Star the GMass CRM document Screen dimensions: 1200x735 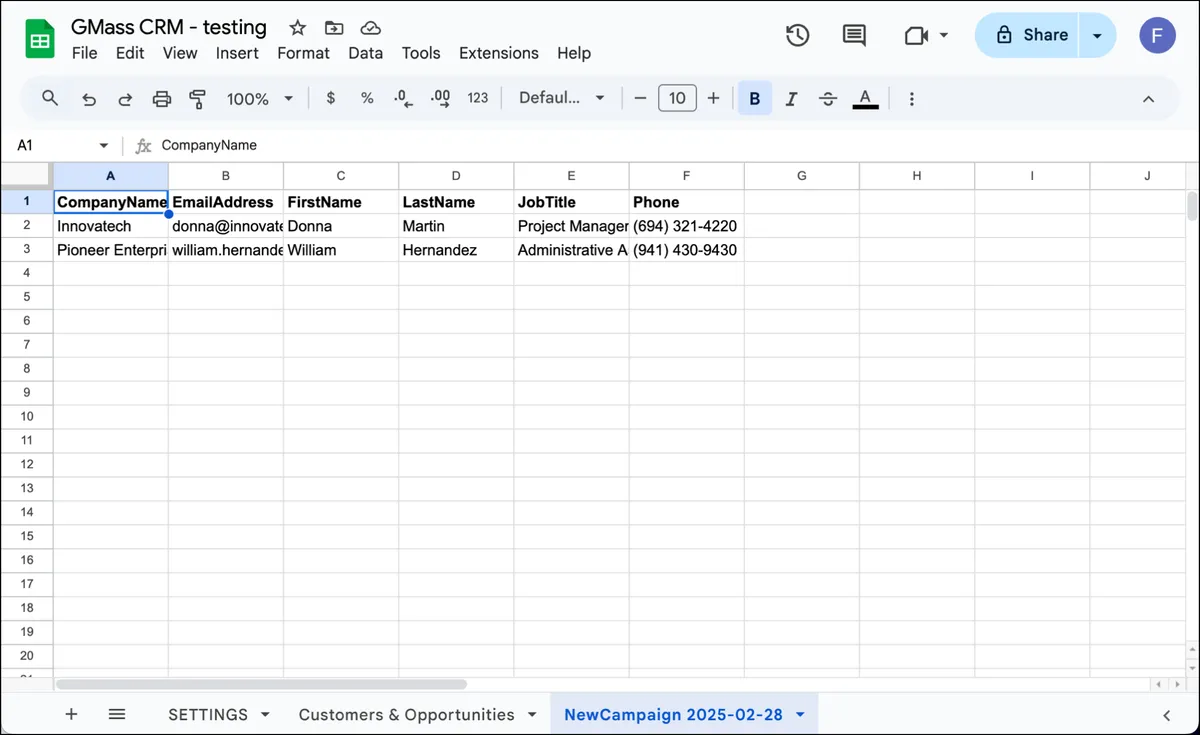[x=297, y=28]
